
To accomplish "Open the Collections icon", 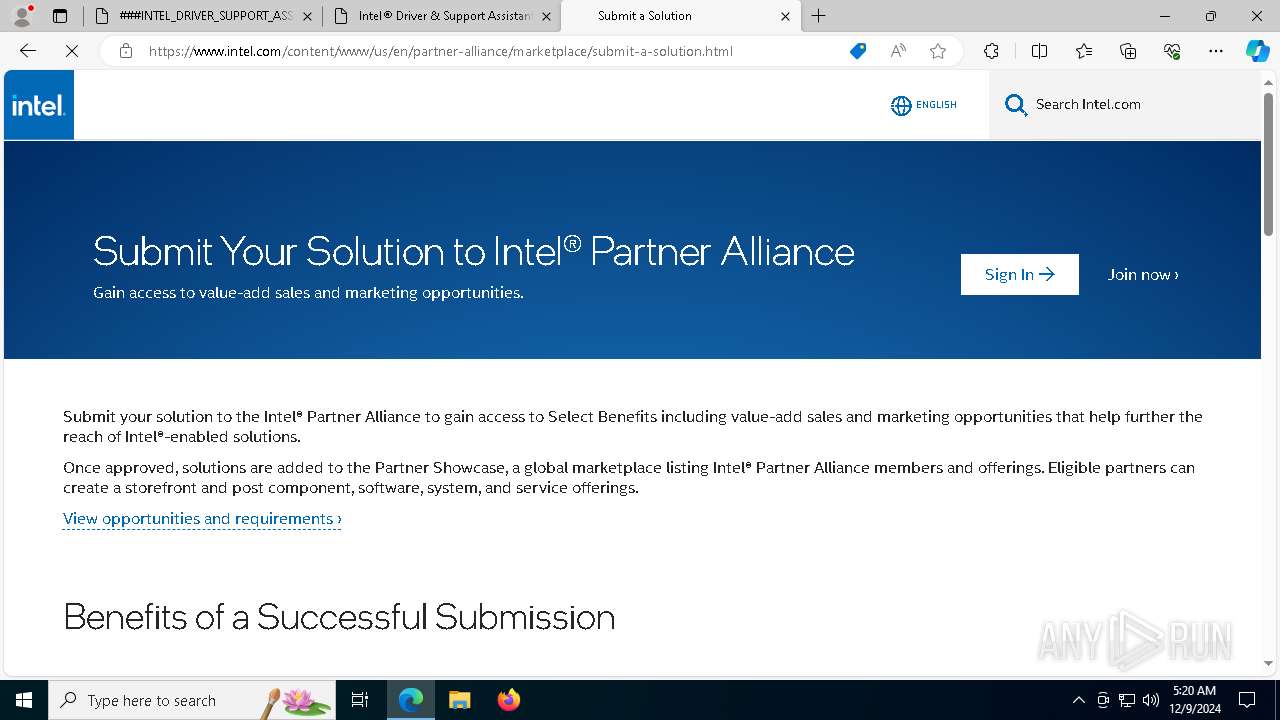I will 1128,51.
